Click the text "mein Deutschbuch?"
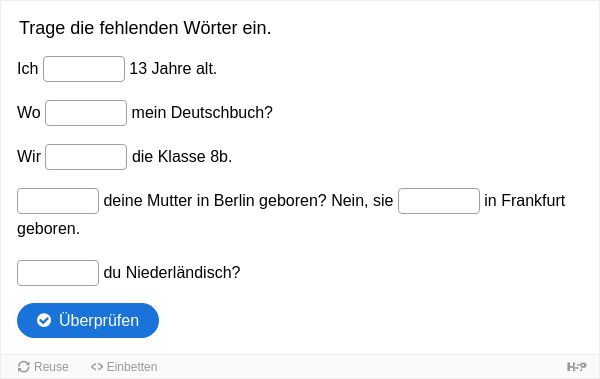Viewport: 600px width, 379px height. [x=202, y=113]
